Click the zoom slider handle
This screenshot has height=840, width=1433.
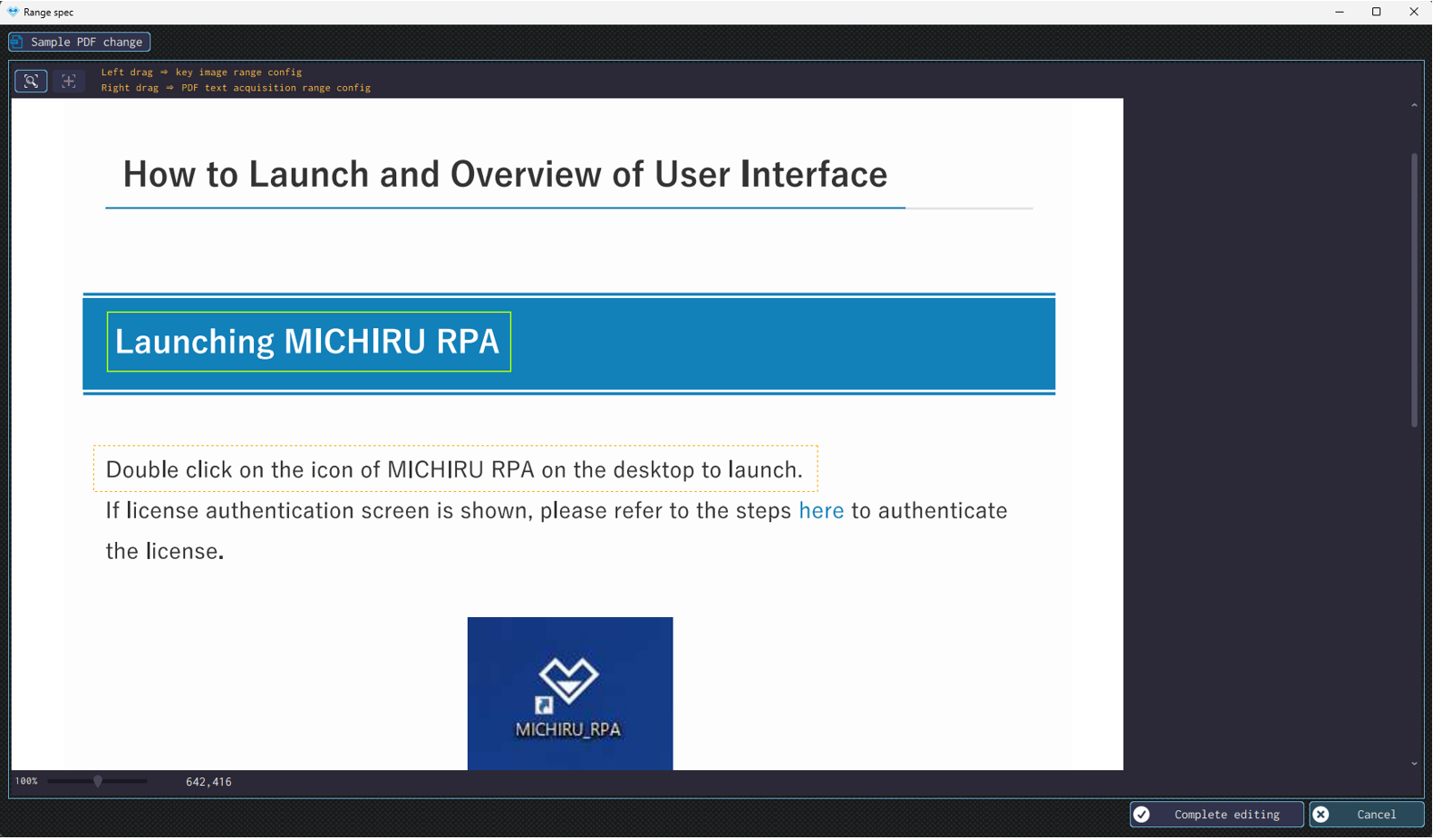98,781
